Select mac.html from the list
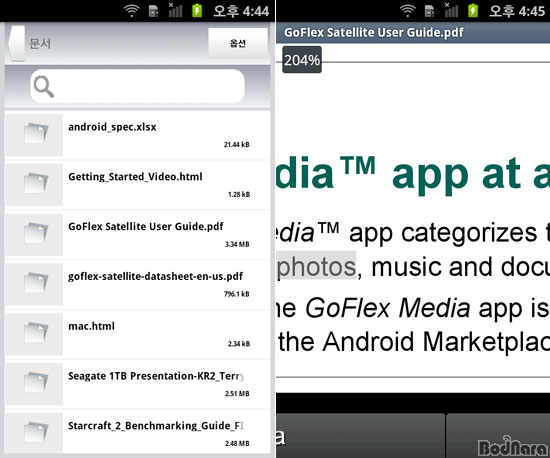This screenshot has height=458, width=550. click(137, 334)
